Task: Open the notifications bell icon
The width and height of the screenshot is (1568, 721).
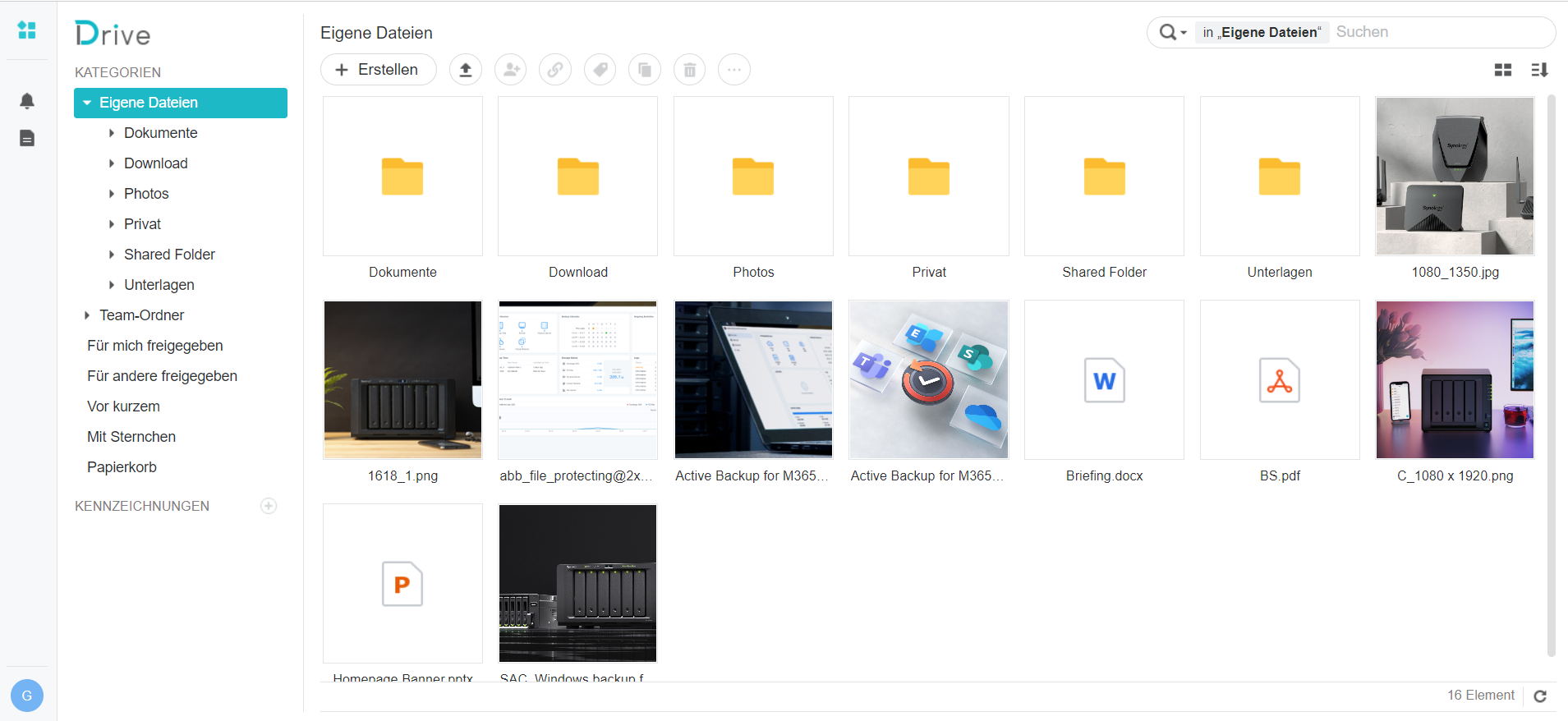Action: (x=27, y=101)
